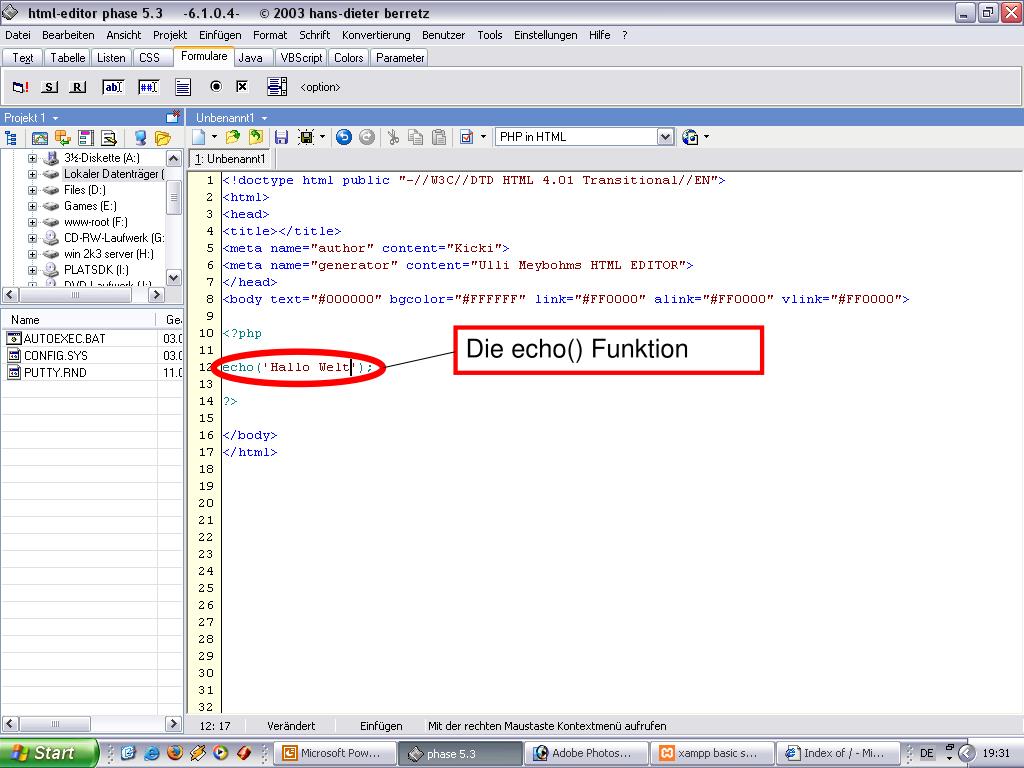Click the syntax check icon with red checkmark
This screenshot has height=768, width=1024.
(466, 136)
